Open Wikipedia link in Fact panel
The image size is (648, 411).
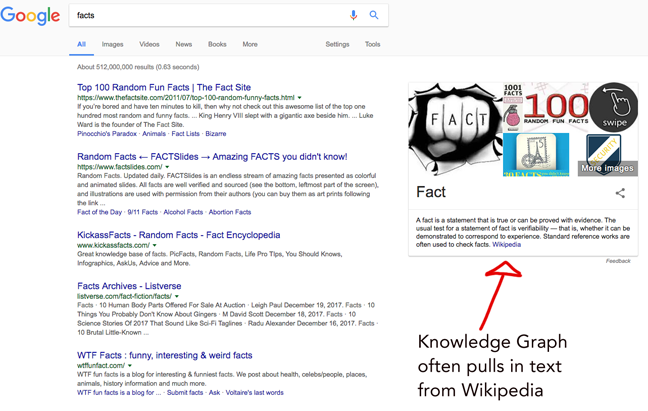(x=506, y=245)
